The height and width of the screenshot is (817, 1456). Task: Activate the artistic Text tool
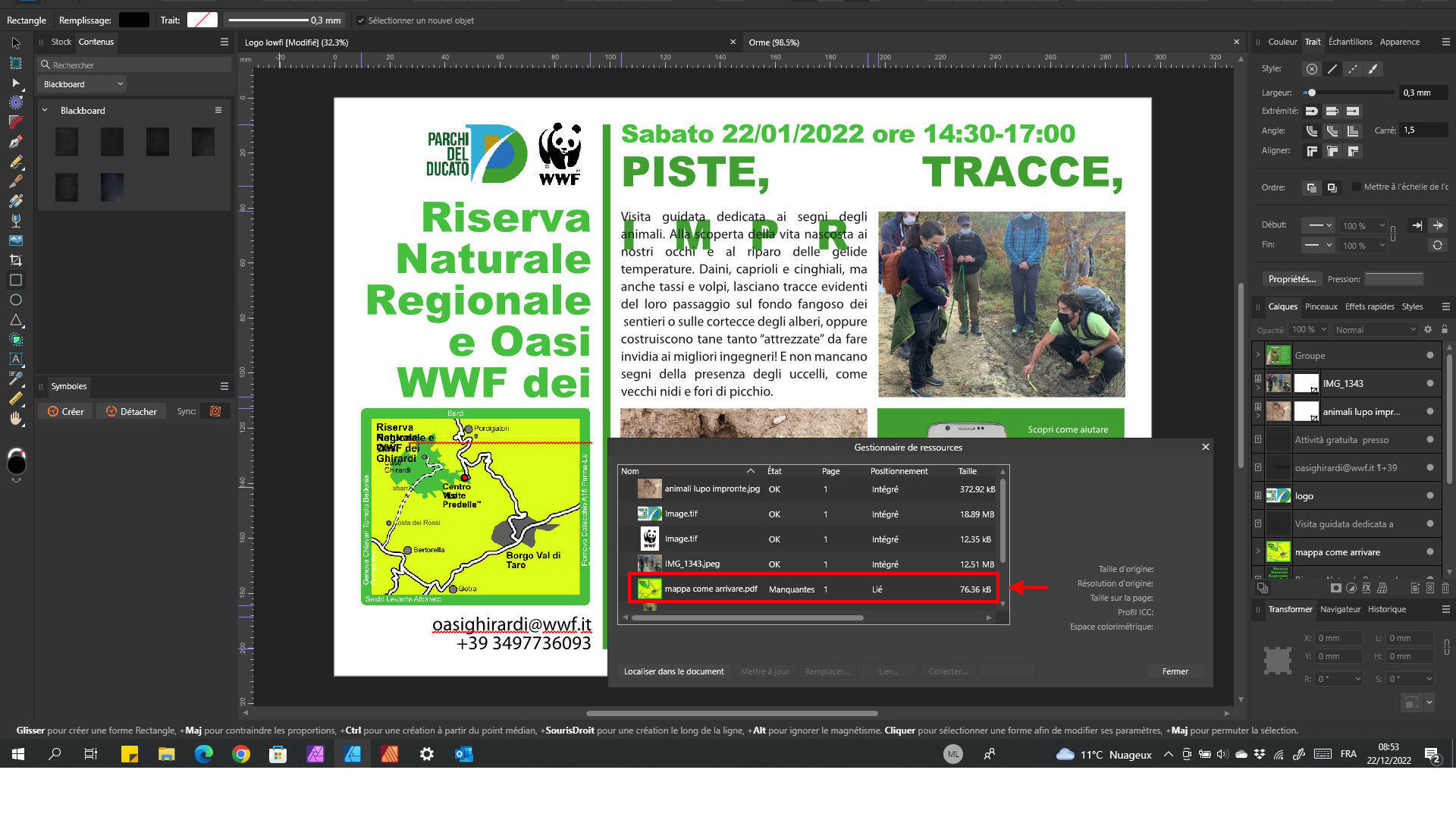pos(15,359)
